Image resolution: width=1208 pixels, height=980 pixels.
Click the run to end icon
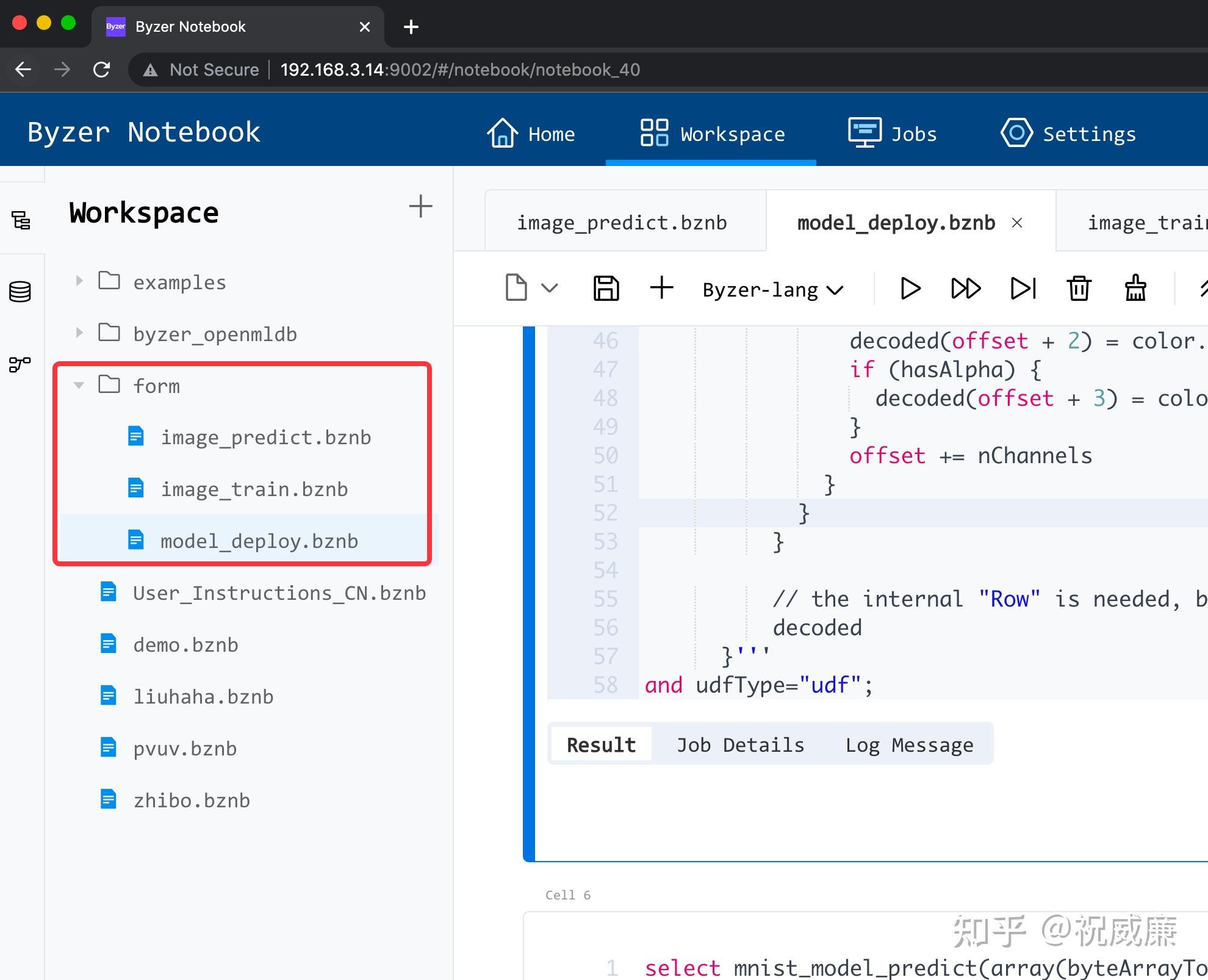pyautogui.click(x=1023, y=289)
